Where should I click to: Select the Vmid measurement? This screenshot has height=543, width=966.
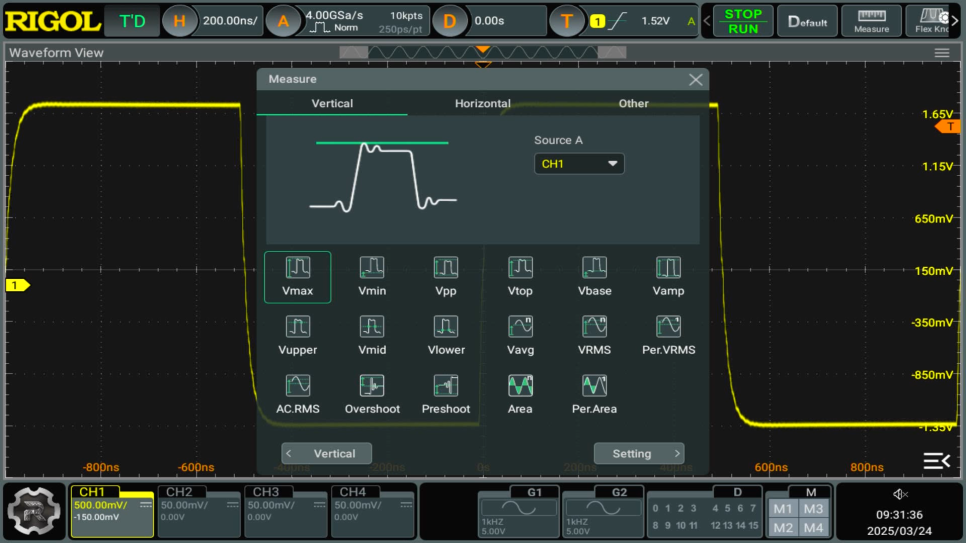coord(371,336)
